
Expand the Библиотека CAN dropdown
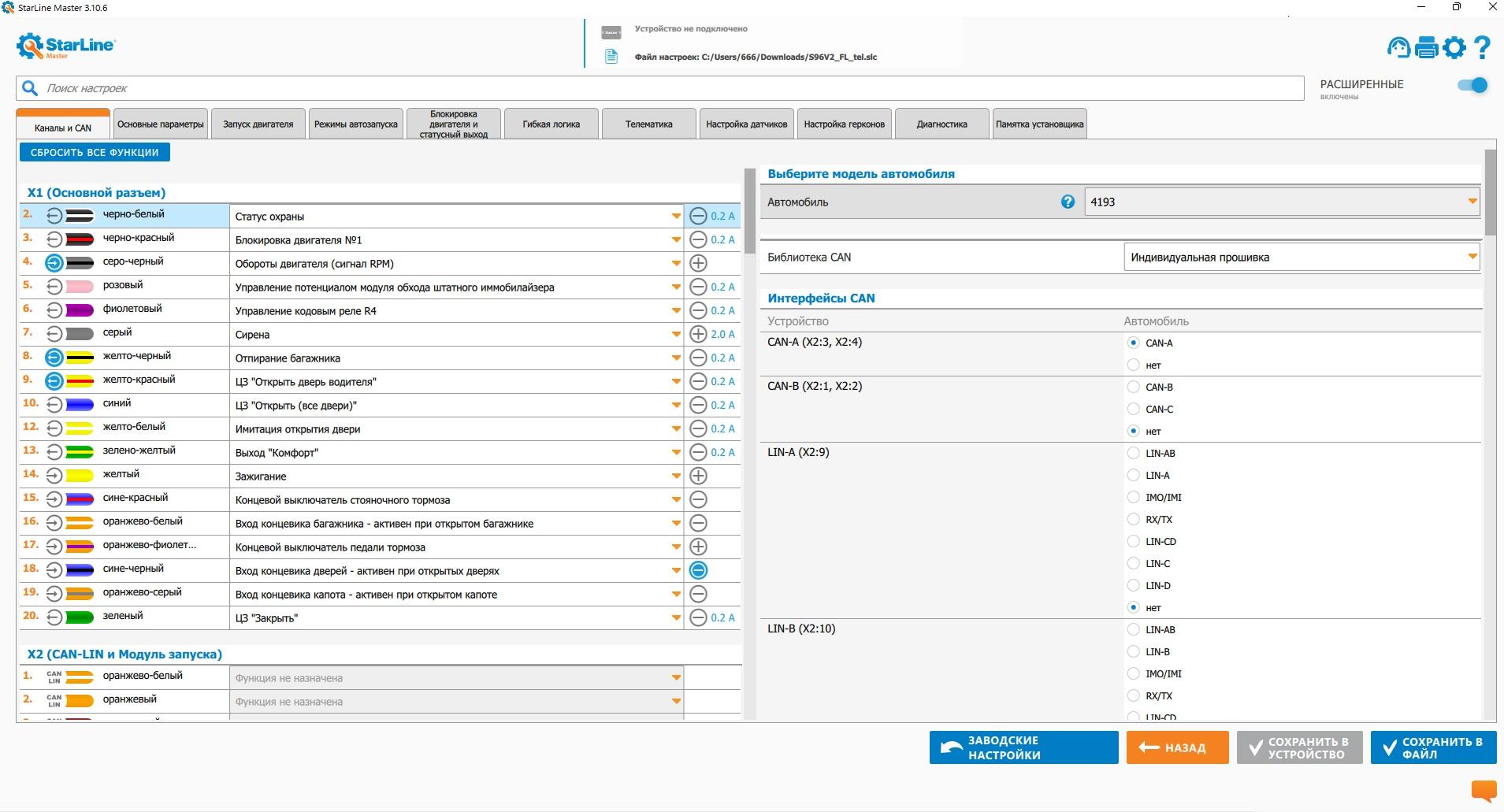click(1471, 258)
